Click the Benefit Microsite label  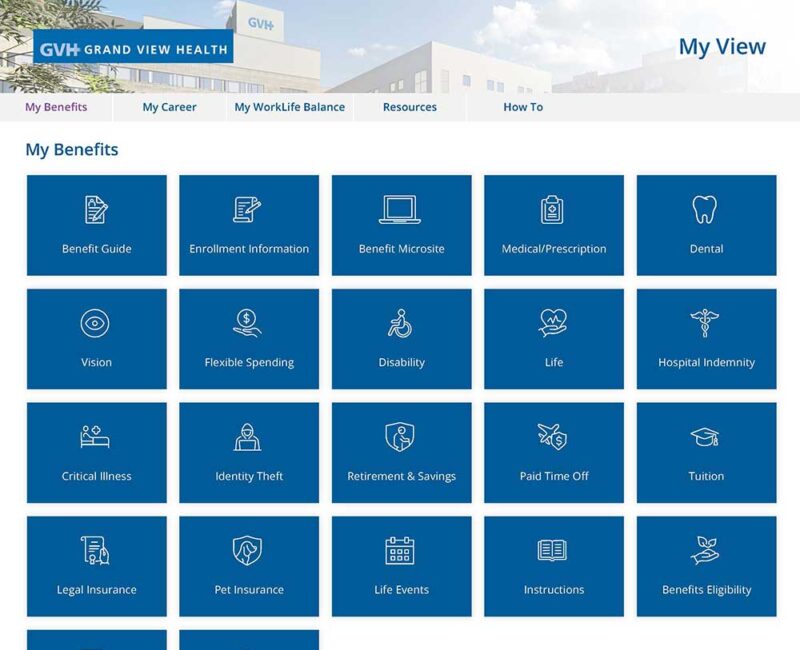(402, 249)
